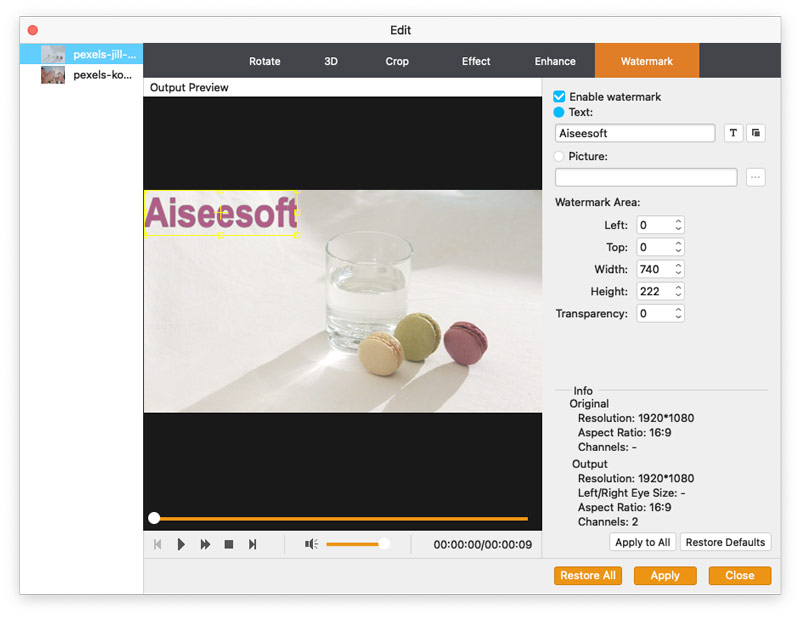Open the text font settings (T) icon
This screenshot has height=617, width=800.
click(733, 133)
